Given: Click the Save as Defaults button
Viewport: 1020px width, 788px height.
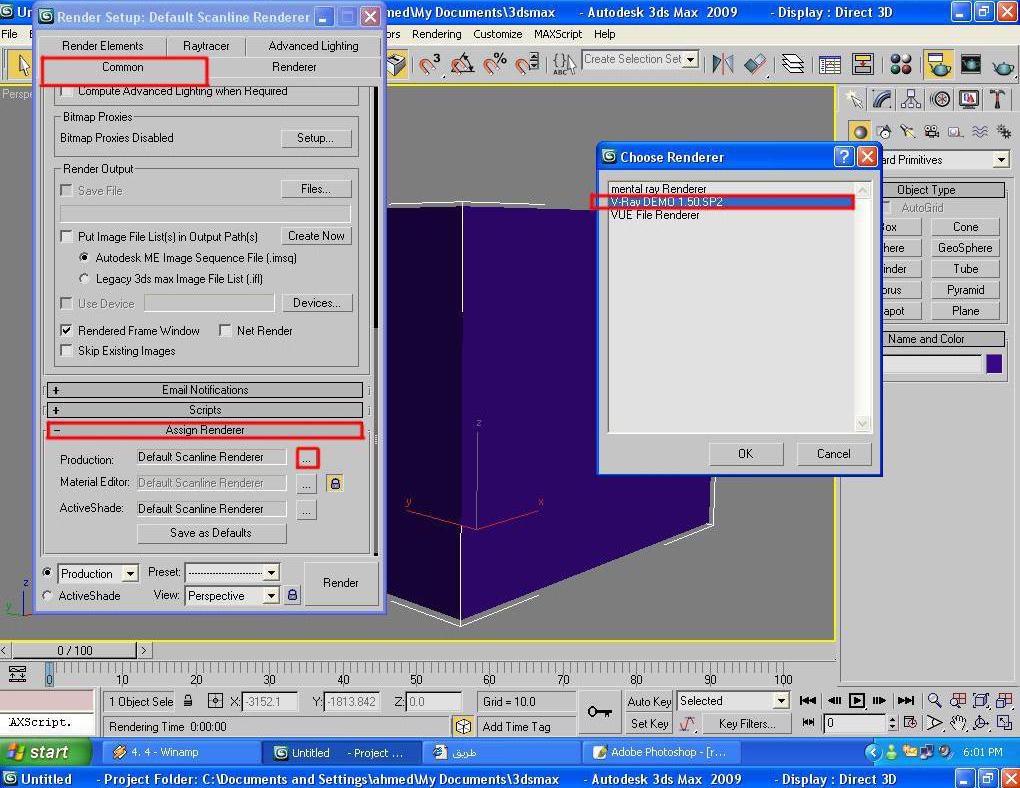Looking at the screenshot, I should [x=211, y=533].
